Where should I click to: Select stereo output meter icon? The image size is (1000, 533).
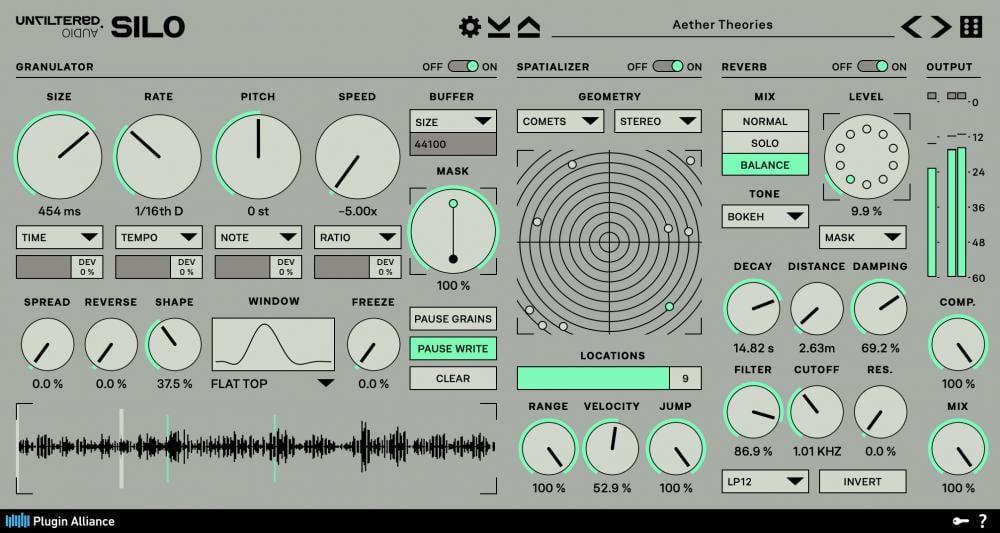click(956, 96)
